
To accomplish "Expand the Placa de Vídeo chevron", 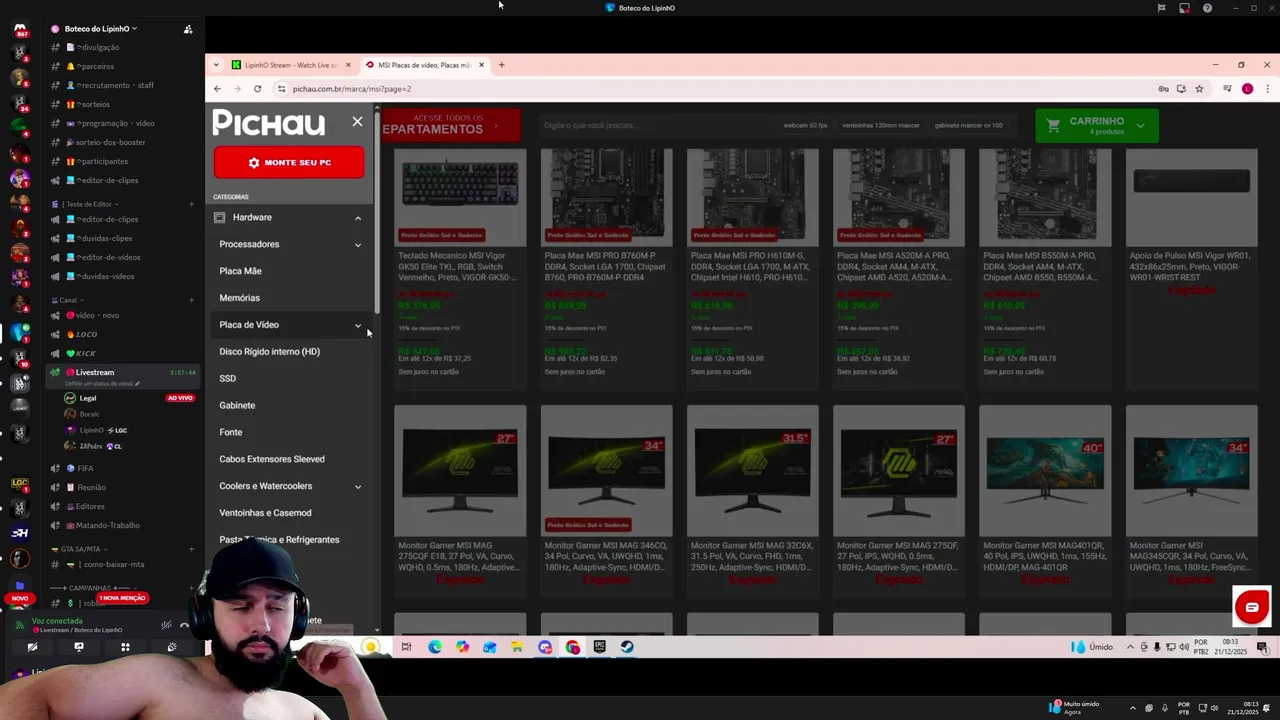I will (x=358, y=325).
